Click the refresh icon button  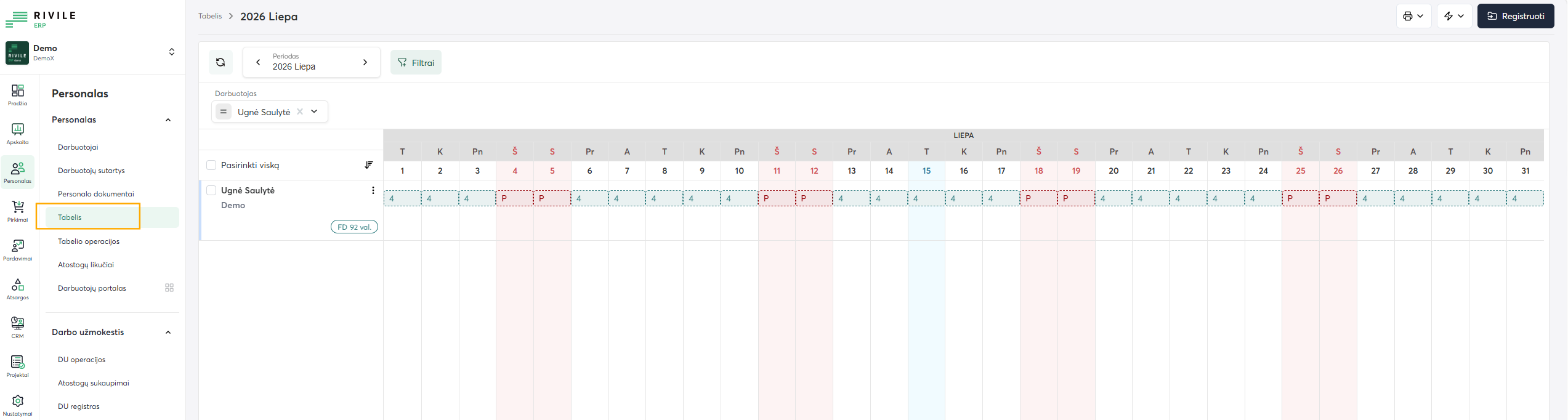[220, 62]
